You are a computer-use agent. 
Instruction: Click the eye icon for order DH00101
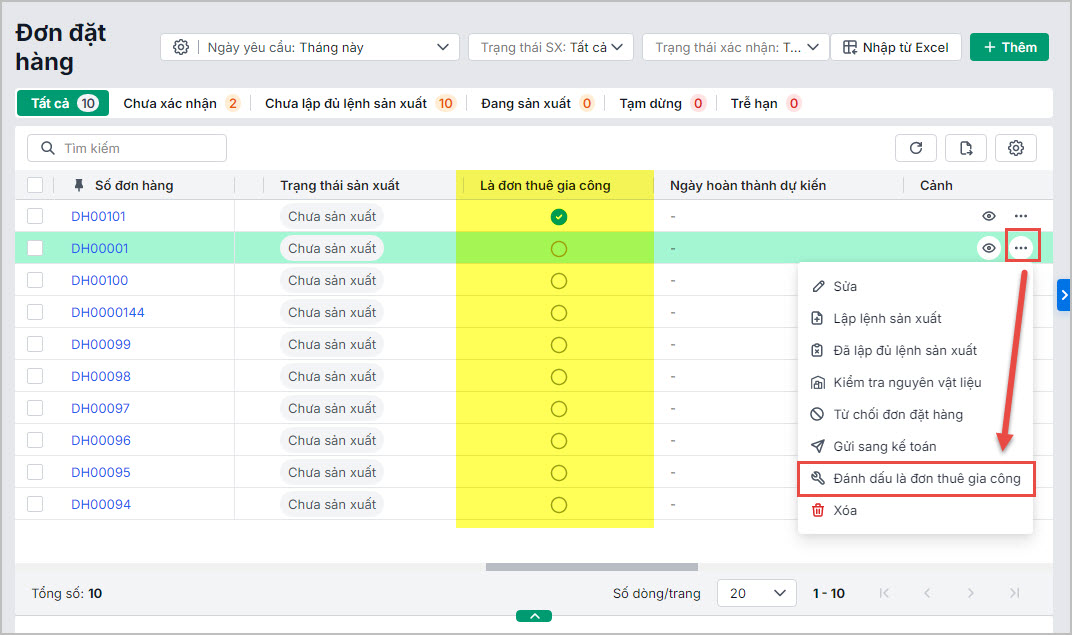click(x=989, y=216)
